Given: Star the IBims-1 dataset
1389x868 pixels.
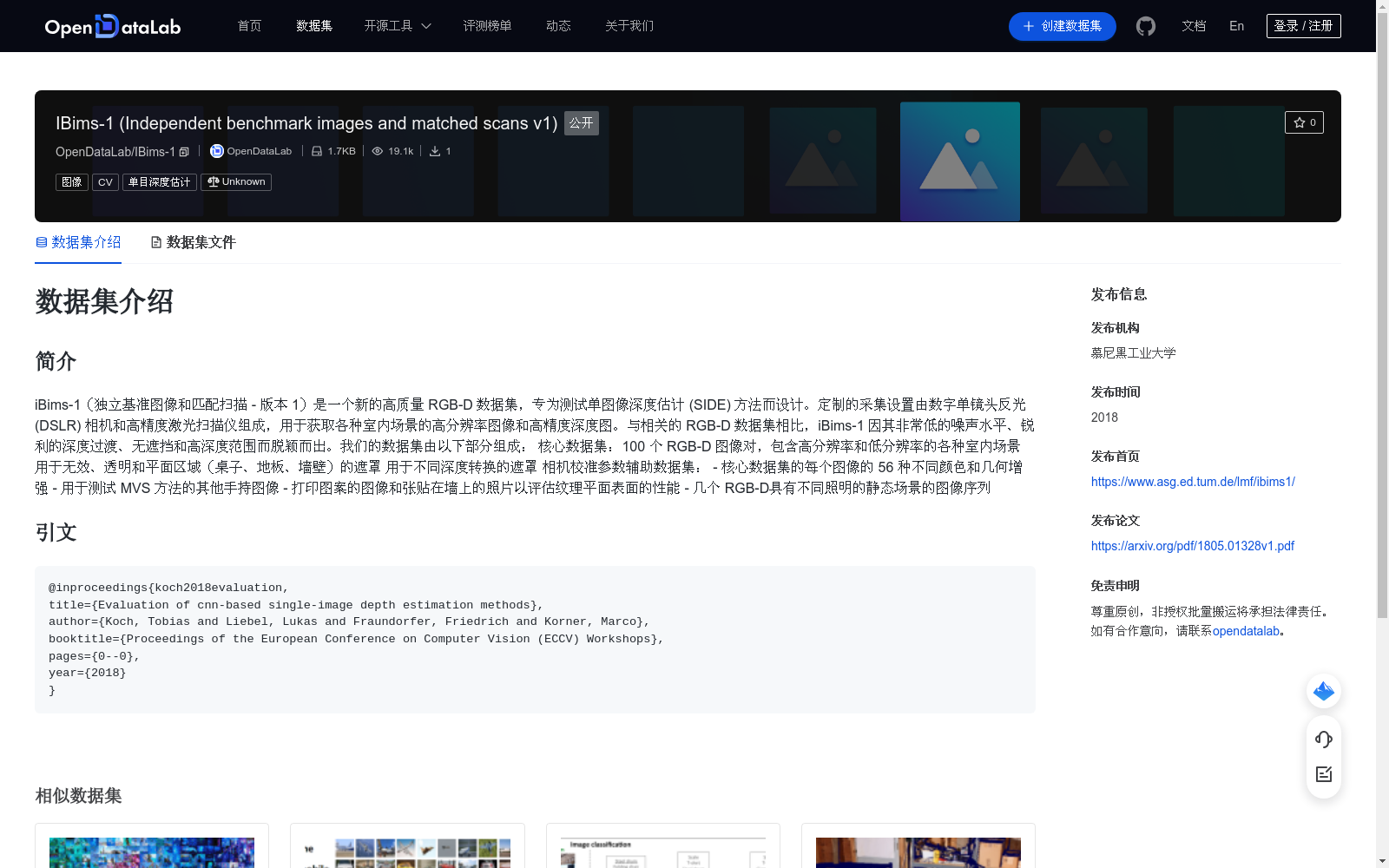Looking at the screenshot, I should tap(1304, 122).
